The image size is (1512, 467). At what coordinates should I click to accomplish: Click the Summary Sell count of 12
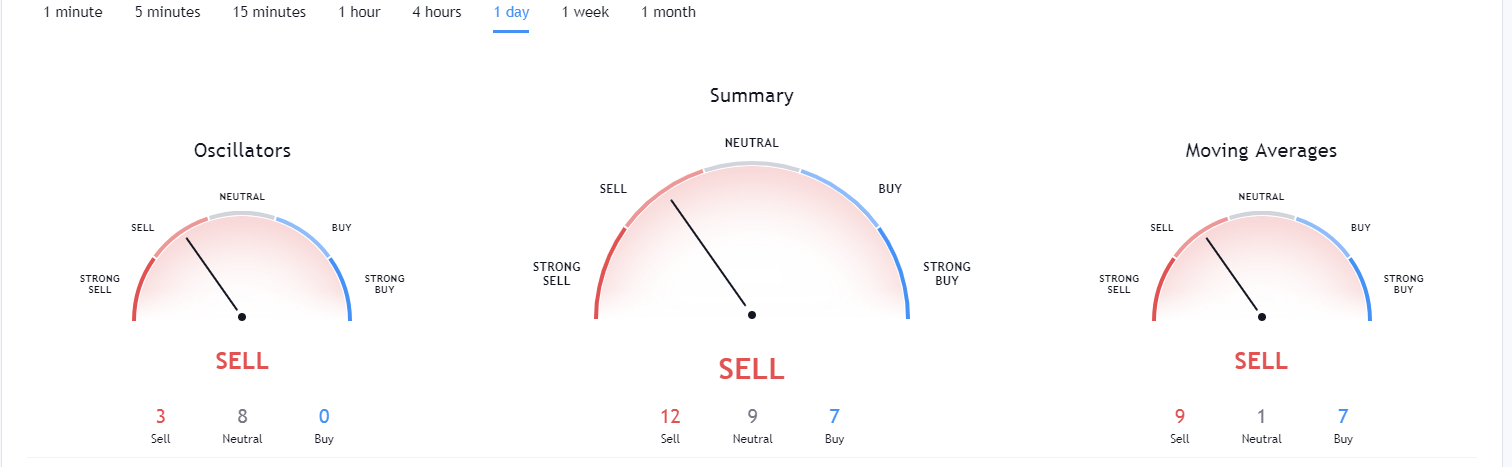click(x=670, y=416)
